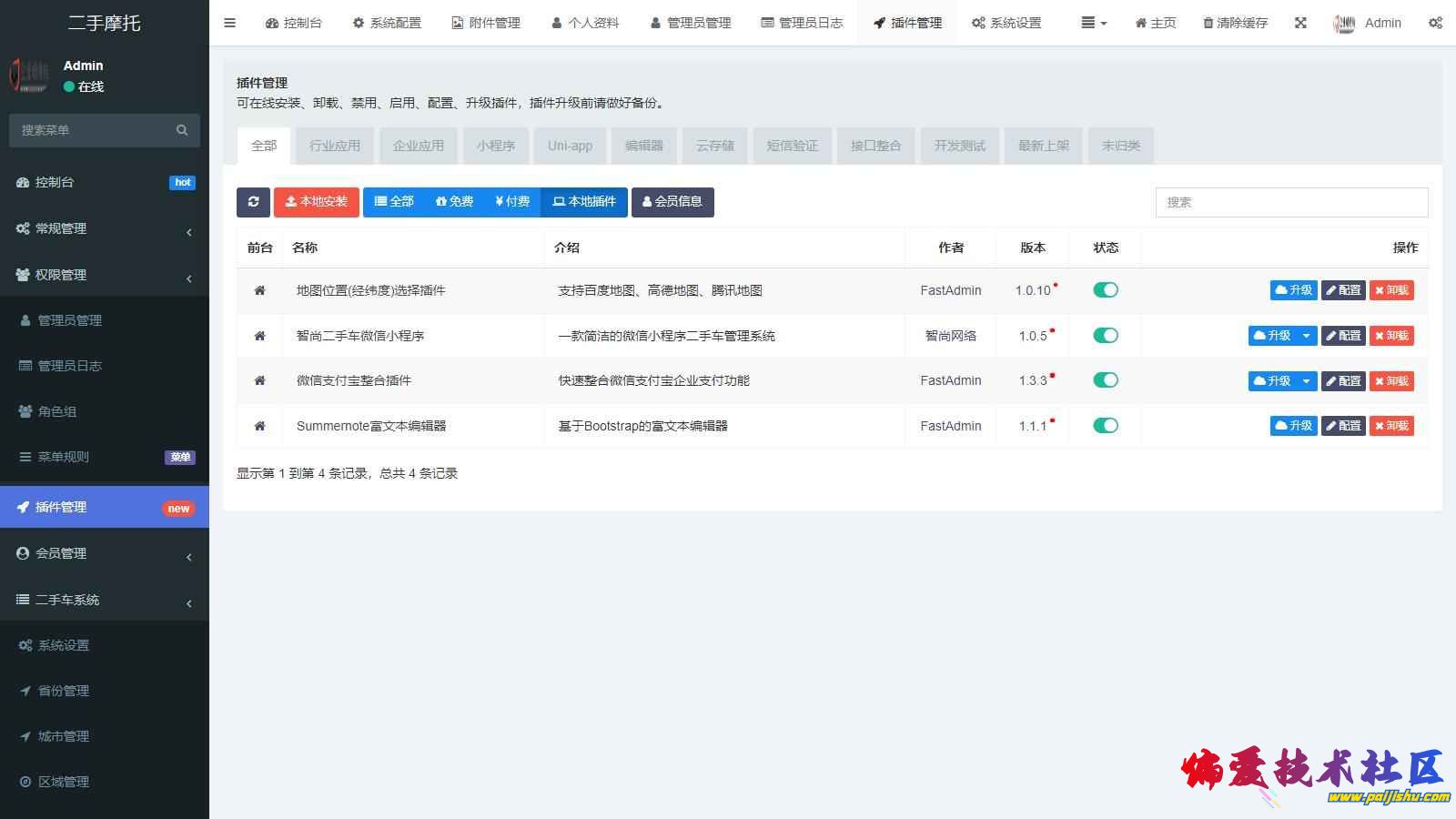Toggle sidebar with the hamburger menu icon

coord(229,23)
